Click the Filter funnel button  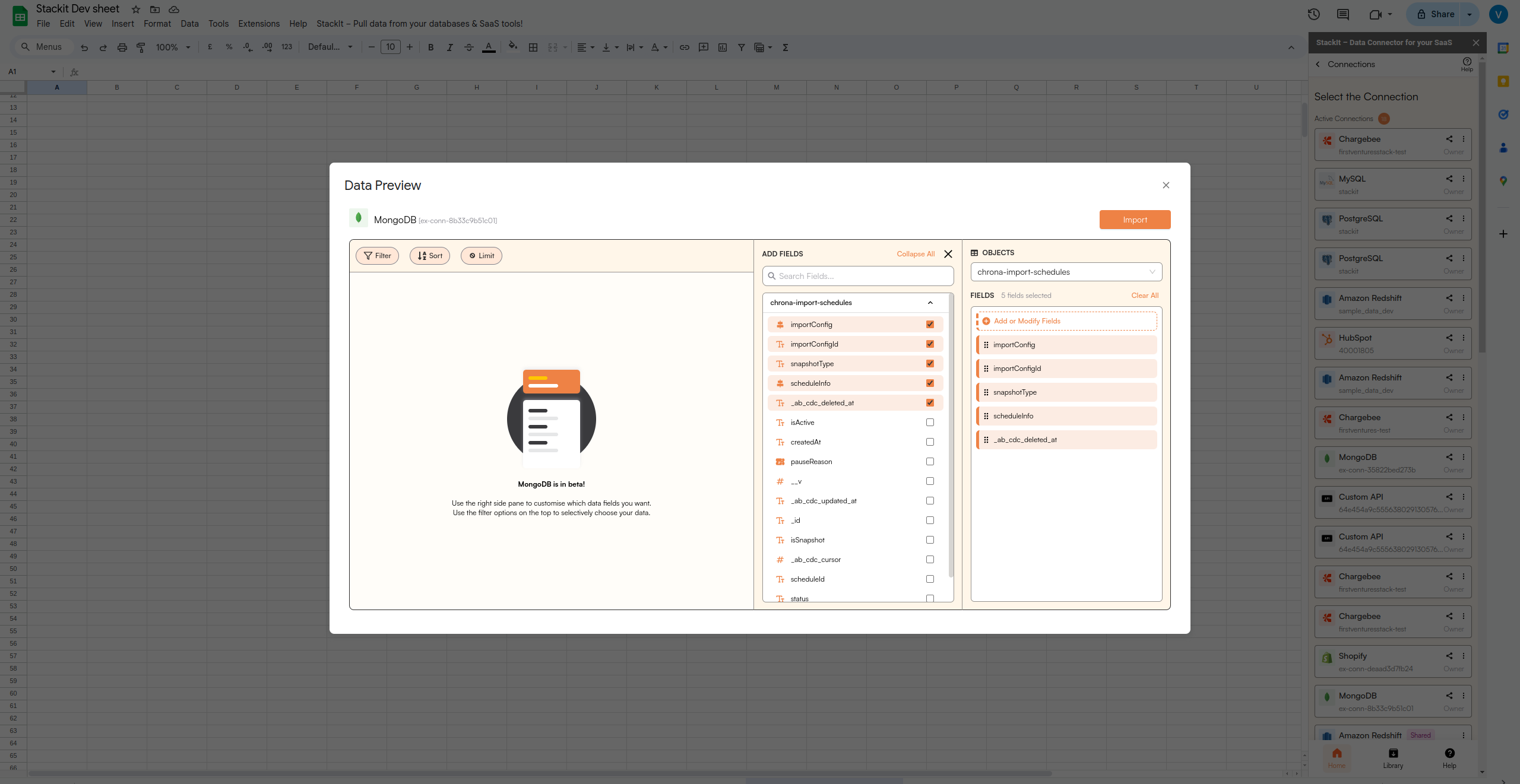click(x=377, y=256)
